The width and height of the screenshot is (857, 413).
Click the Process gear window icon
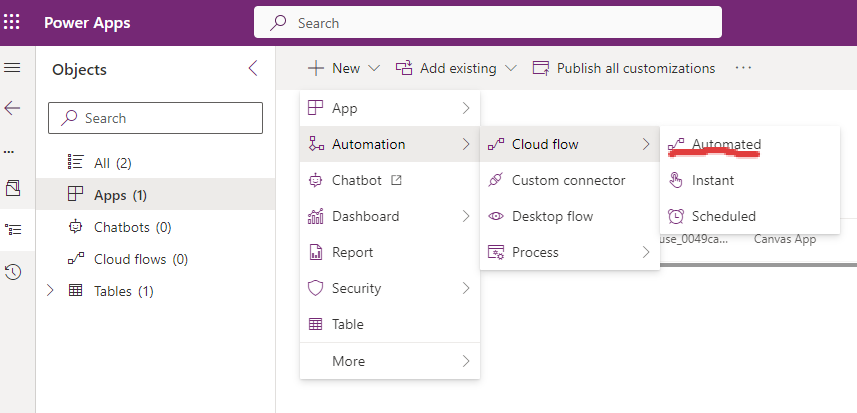(496, 252)
